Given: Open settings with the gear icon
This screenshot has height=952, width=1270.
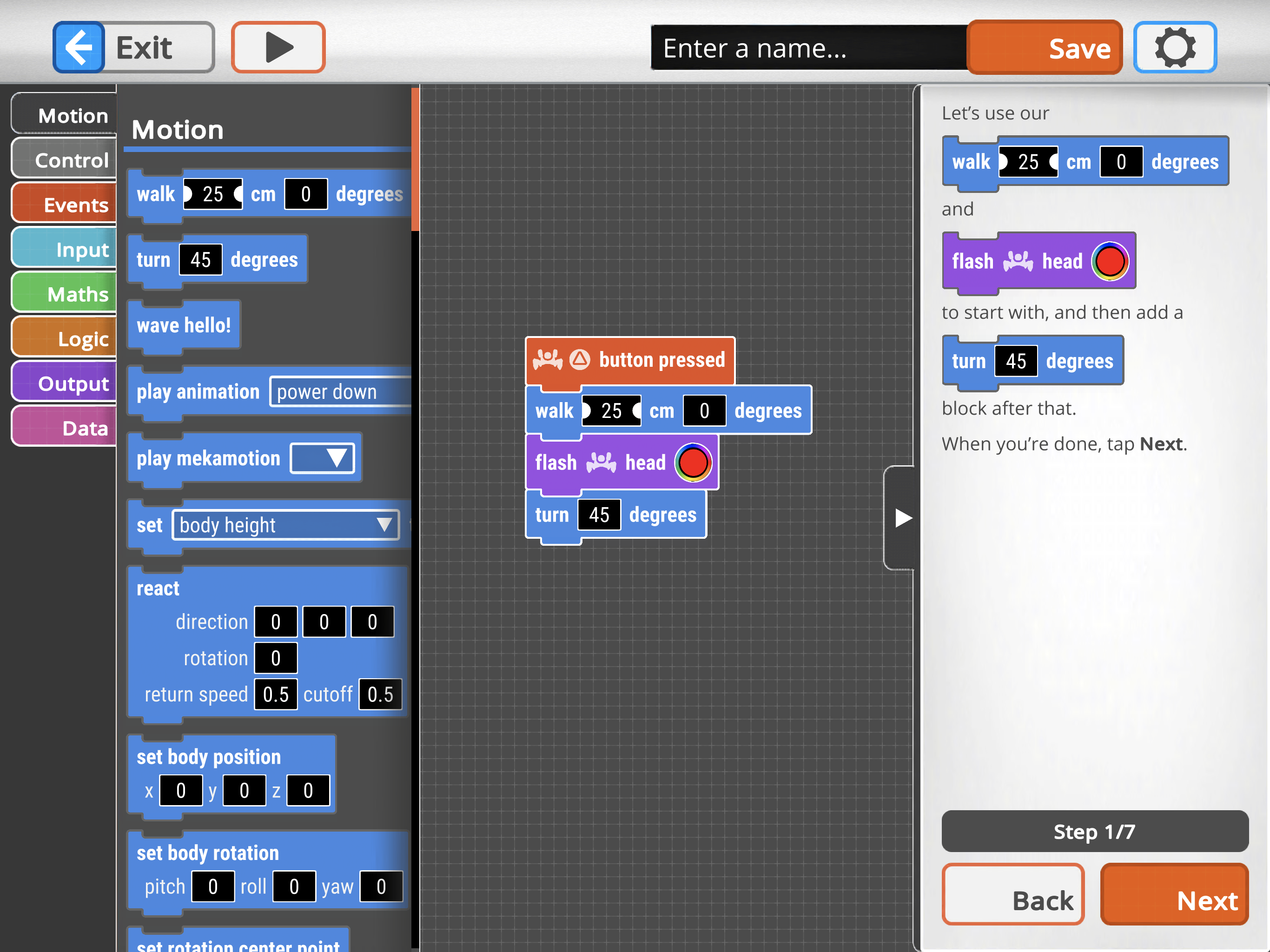Looking at the screenshot, I should point(1175,47).
